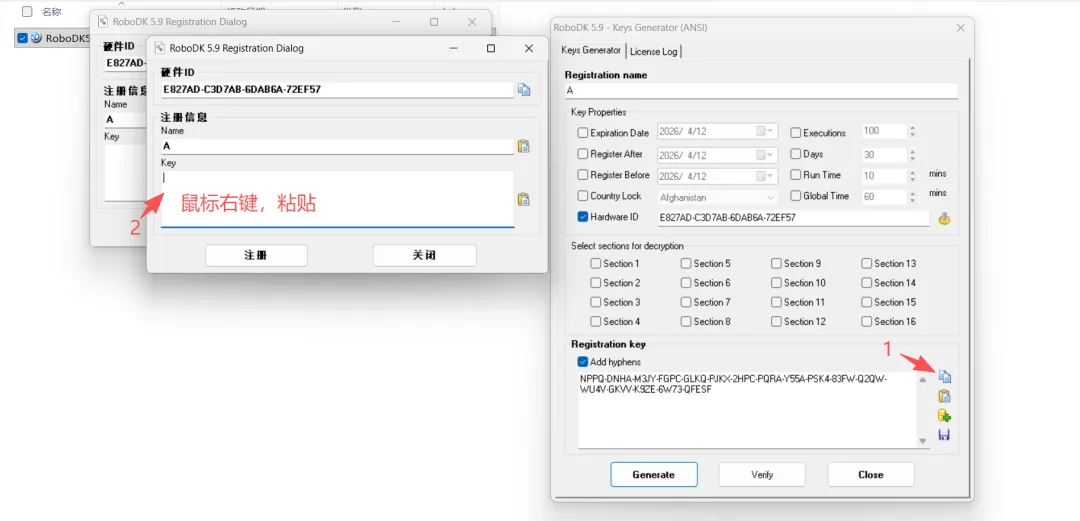Click the 硬件ID field in front dialog
1080x521 pixels.
click(x=338, y=90)
